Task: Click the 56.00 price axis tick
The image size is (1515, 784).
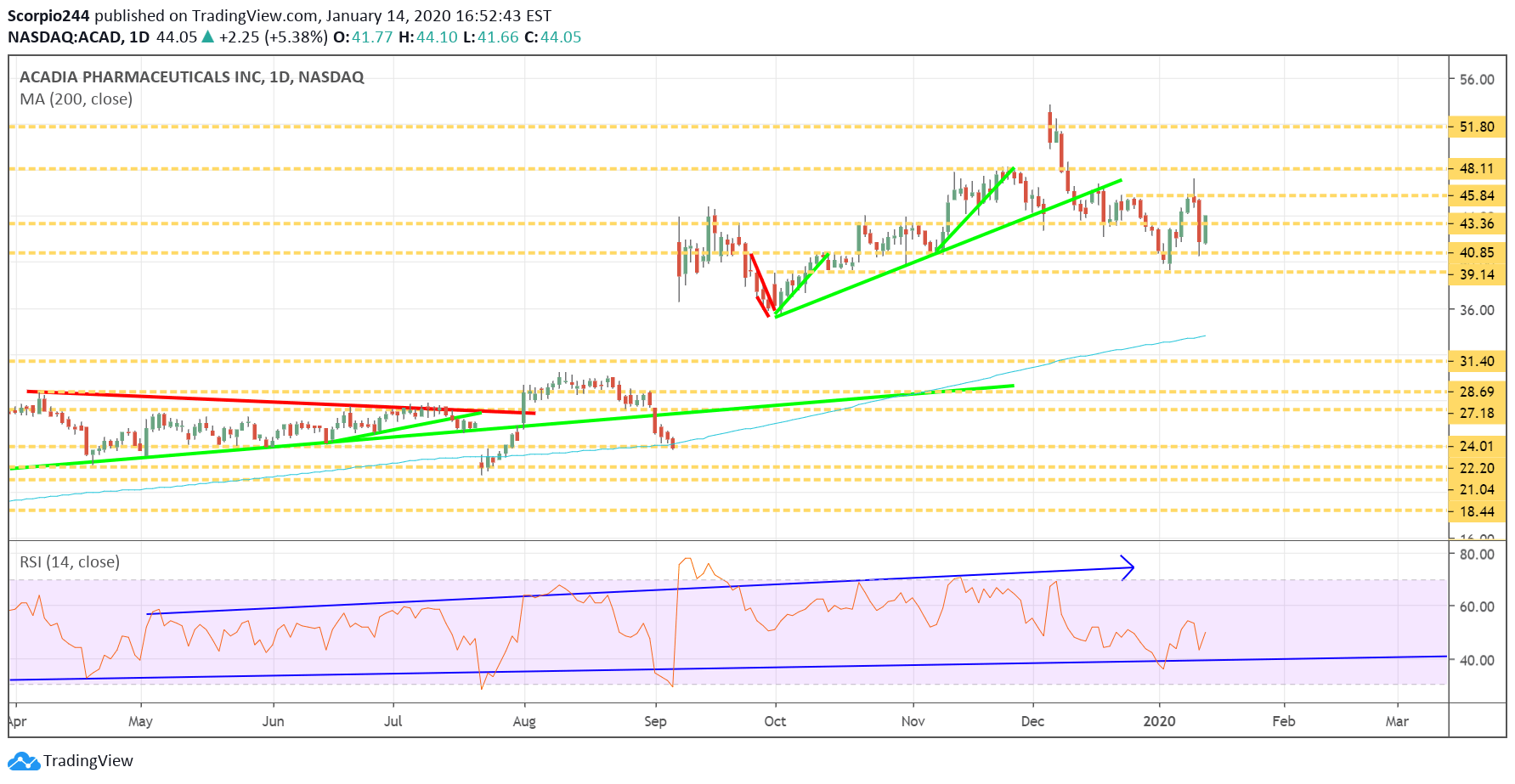Action: pyautogui.click(x=1477, y=79)
